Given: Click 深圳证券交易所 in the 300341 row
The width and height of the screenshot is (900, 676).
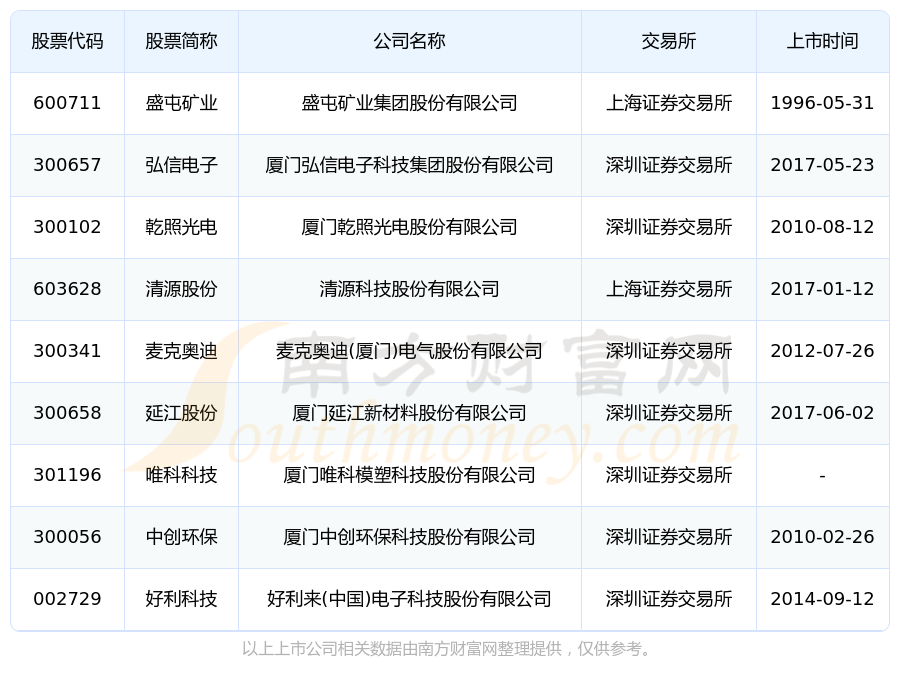Looking at the screenshot, I should [669, 351].
